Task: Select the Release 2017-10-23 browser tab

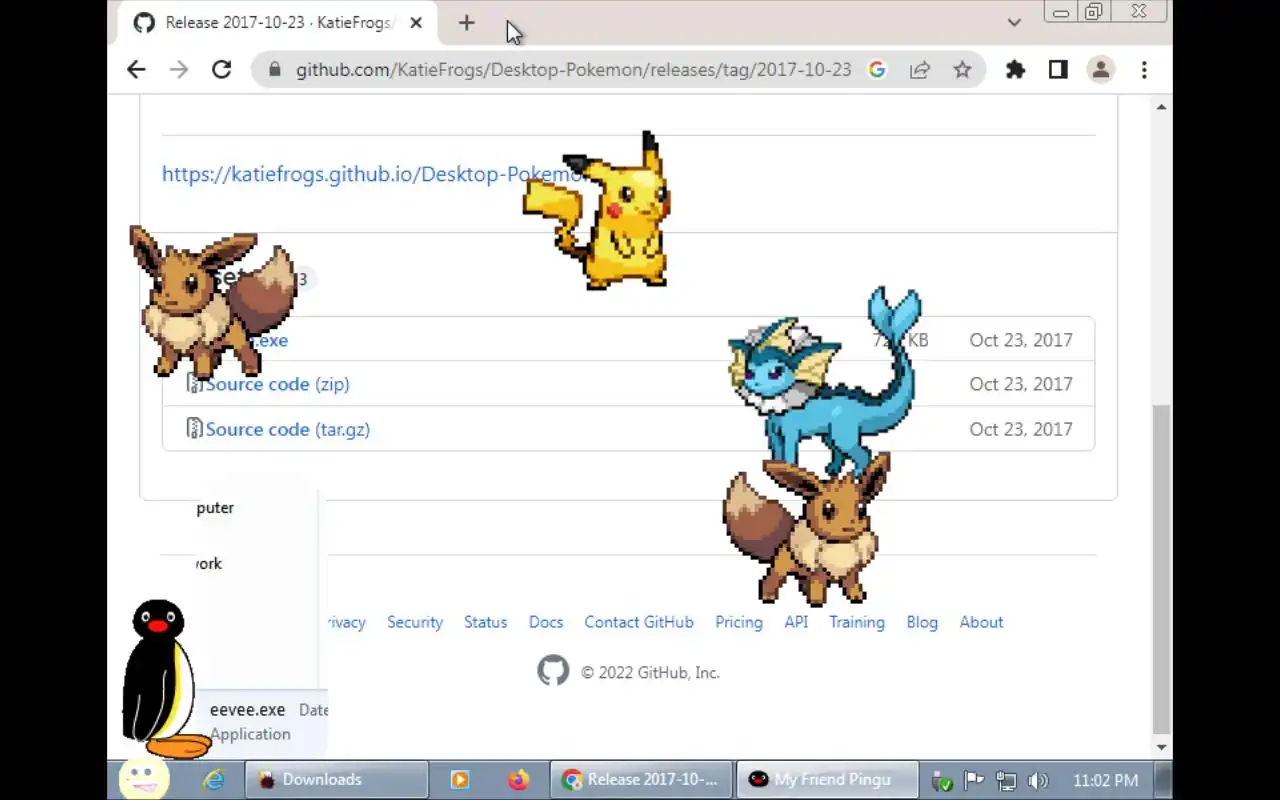Action: pos(278,23)
